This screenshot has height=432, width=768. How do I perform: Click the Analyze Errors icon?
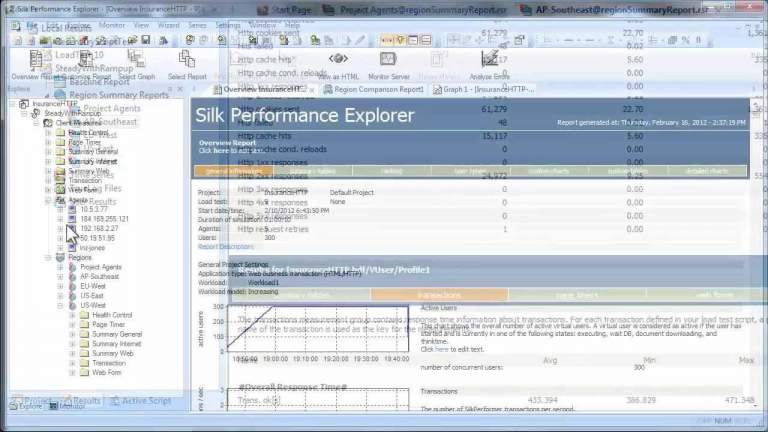click(489, 59)
